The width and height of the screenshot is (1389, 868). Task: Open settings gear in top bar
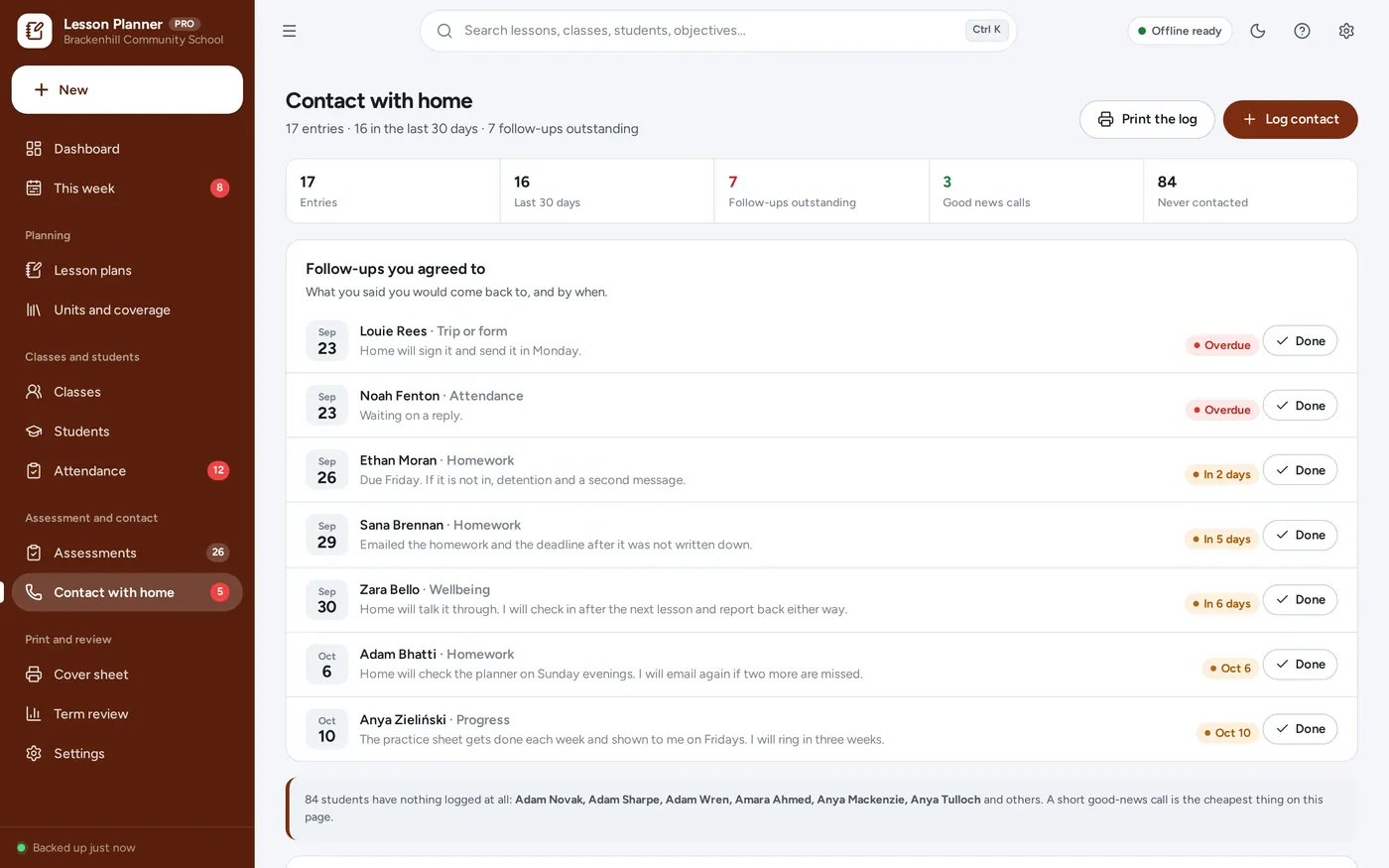click(x=1346, y=31)
